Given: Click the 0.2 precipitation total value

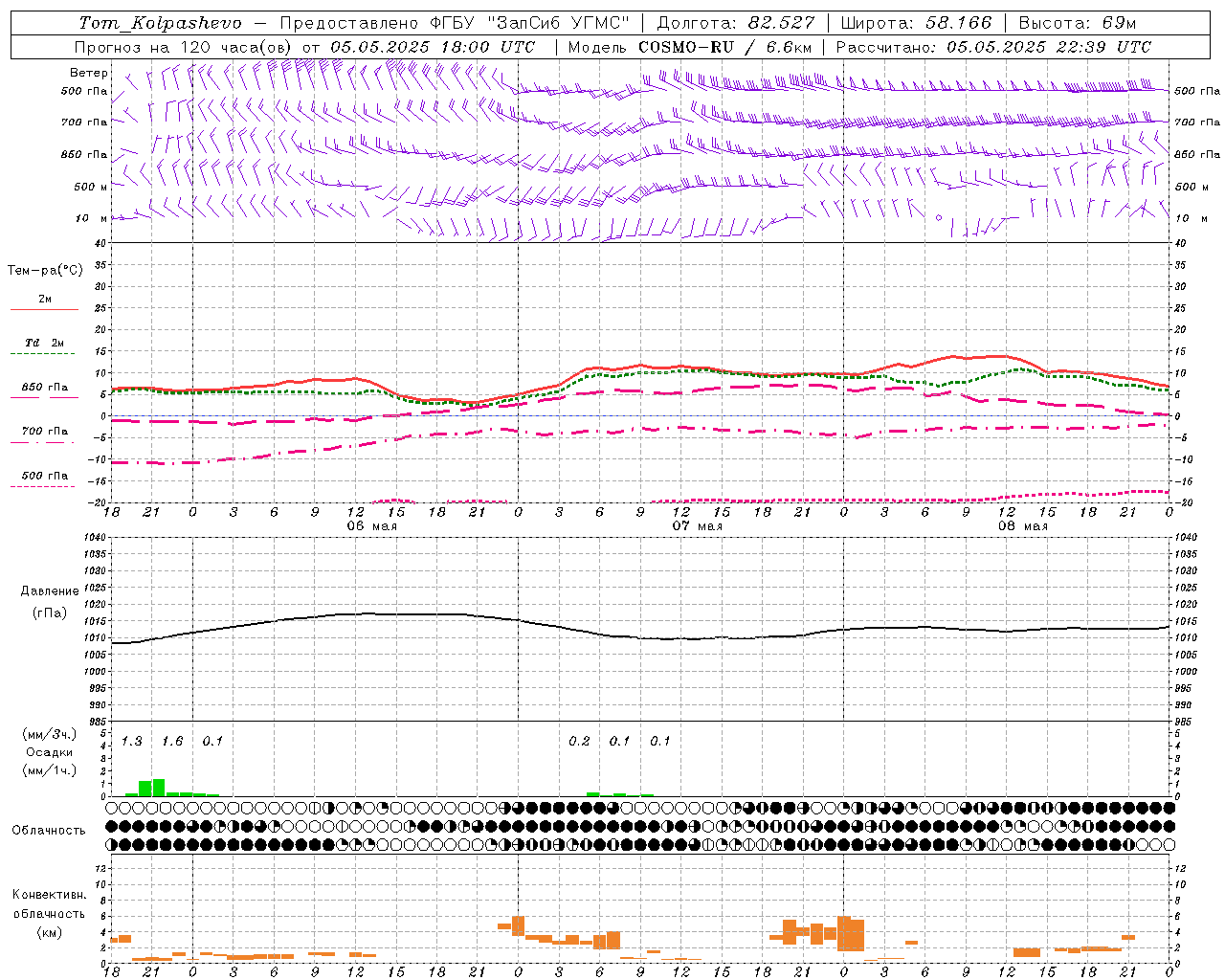Looking at the screenshot, I should (580, 741).
